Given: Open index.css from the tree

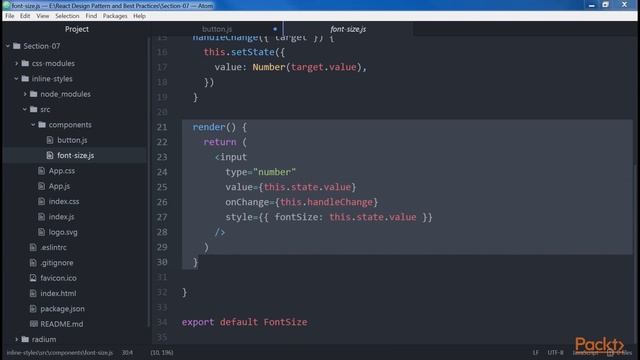Looking at the screenshot, I should pyautogui.click(x=64, y=201).
